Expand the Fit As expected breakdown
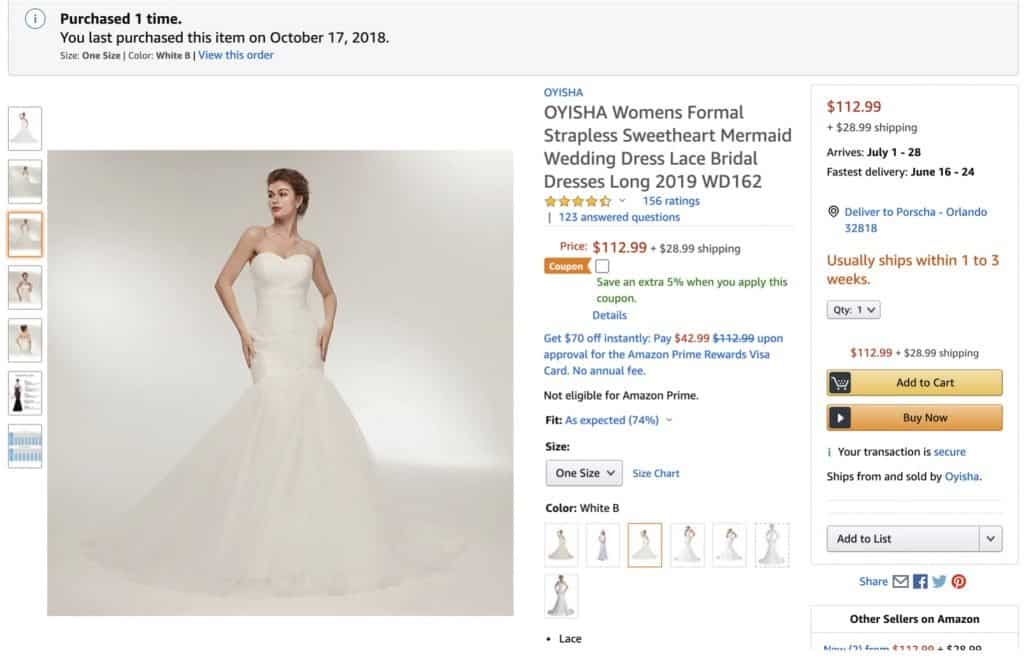 668,421
